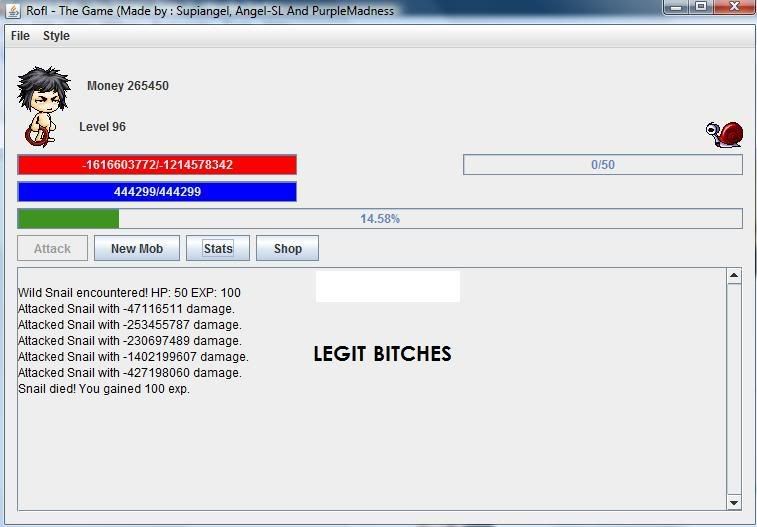Open the Style menu
The image size is (757, 527).
click(56, 36)
